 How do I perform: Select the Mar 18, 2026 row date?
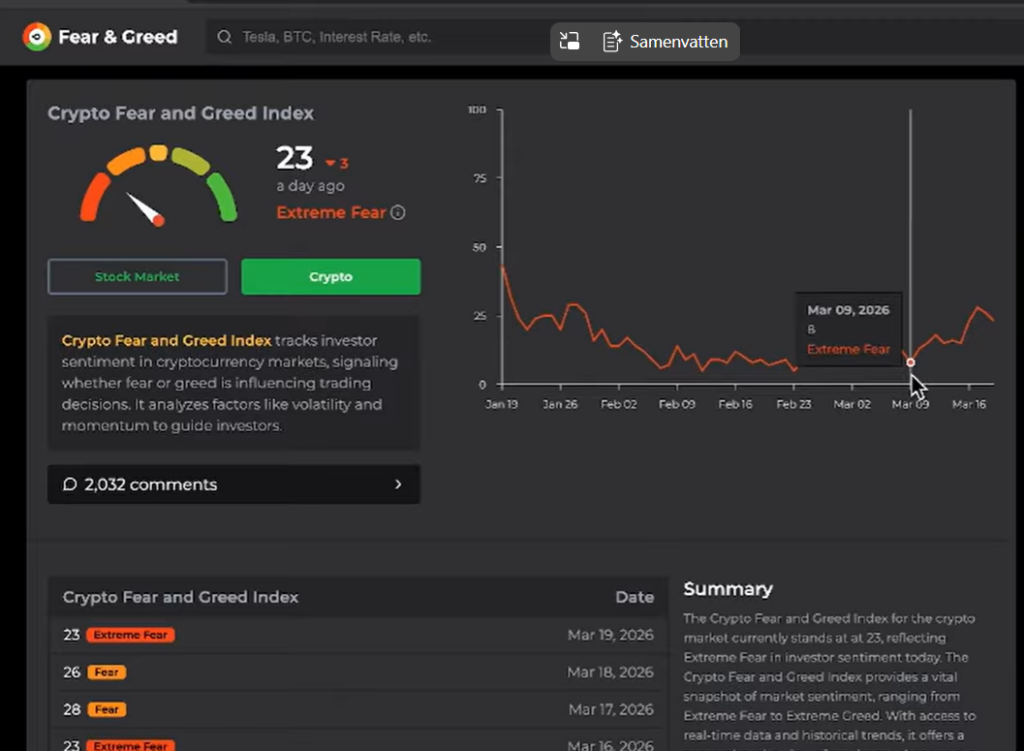[610, 672]
